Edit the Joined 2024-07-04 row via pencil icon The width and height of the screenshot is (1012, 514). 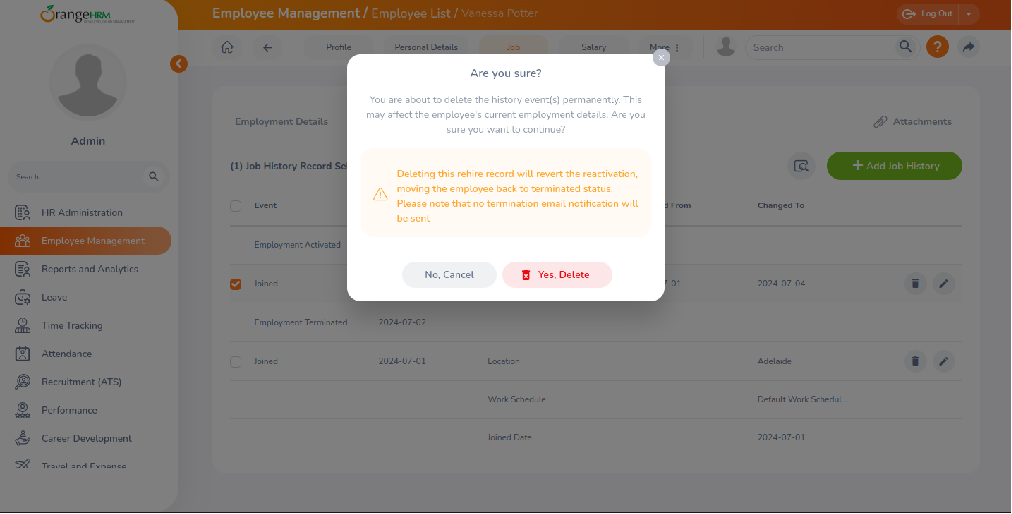pos(944,283)
